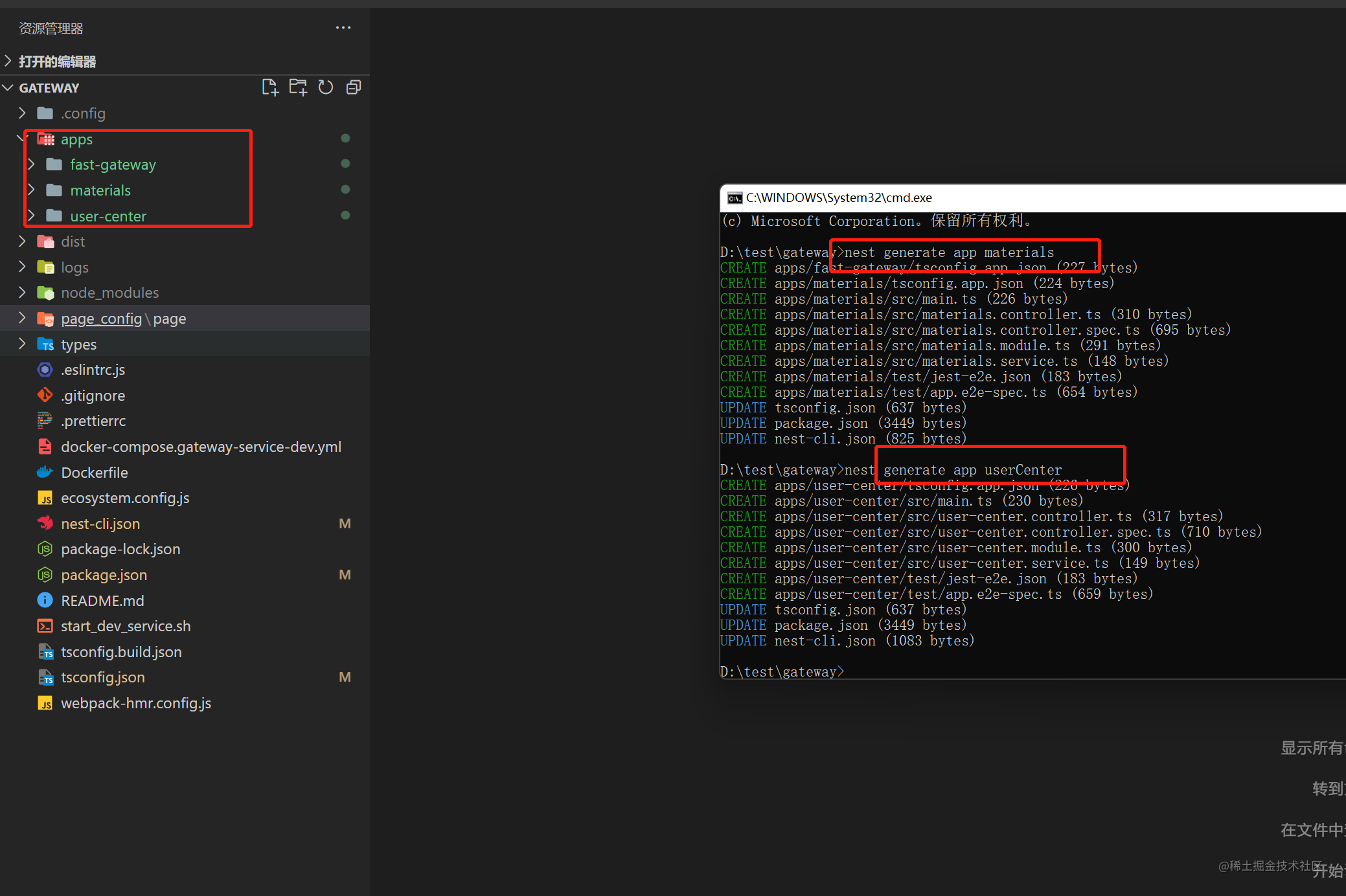Refresh the explorer with the refresh icon
The height and width of the screenshot is (896, 1346).
click(x=326, y=87)
